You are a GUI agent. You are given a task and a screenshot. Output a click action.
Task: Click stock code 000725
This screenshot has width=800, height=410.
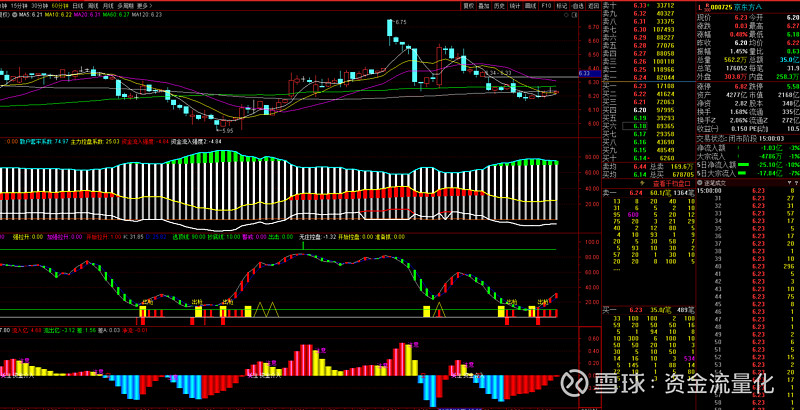click(x=721, y=8)
